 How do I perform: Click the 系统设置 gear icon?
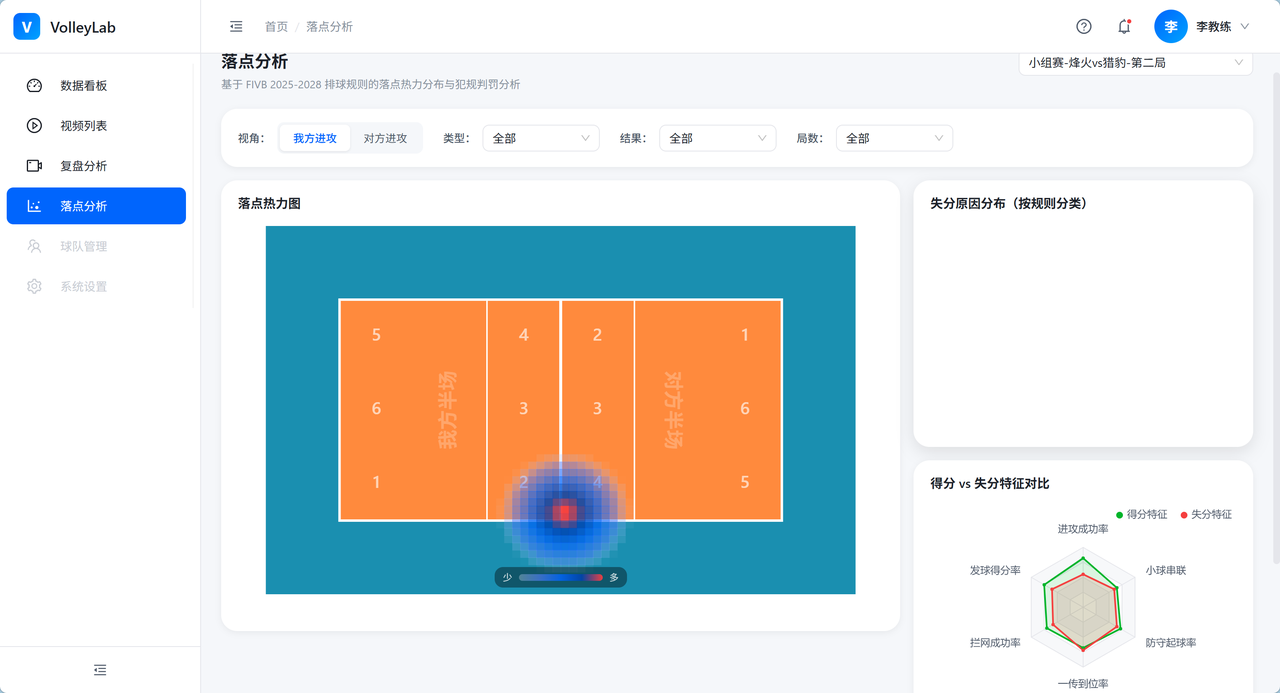click(x=34, y=286)
